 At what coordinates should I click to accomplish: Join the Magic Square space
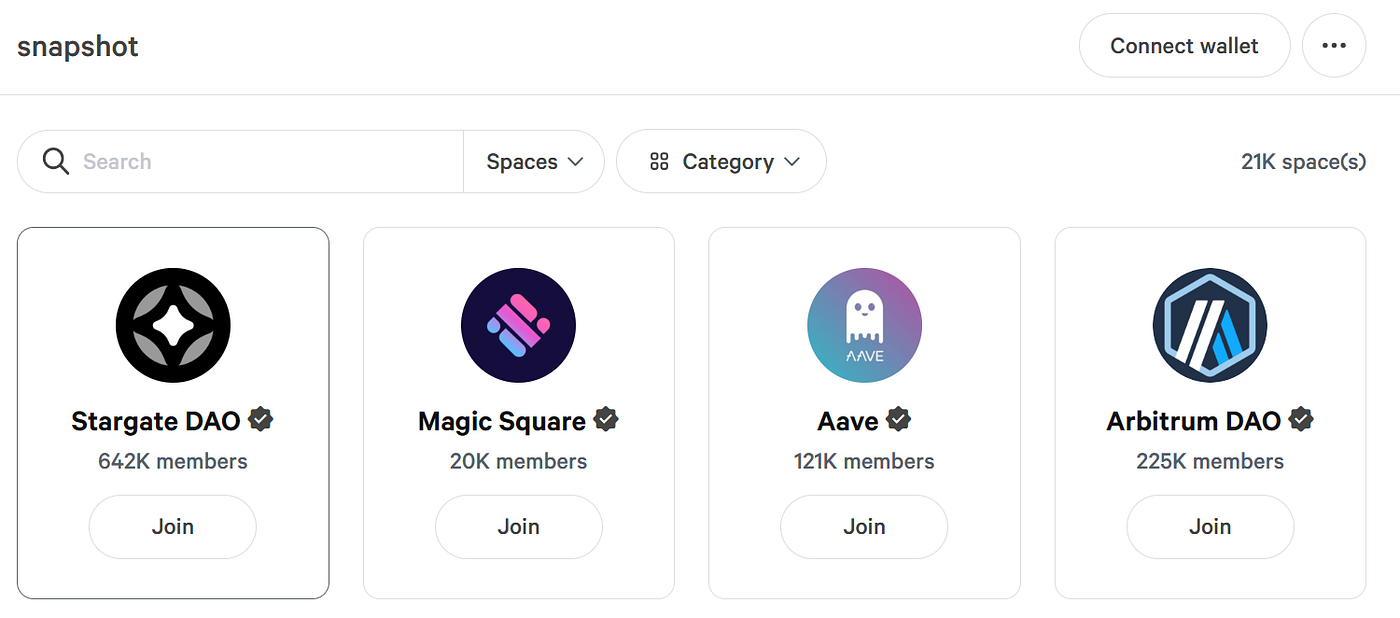pyautogui.click(x=518, y=526)
